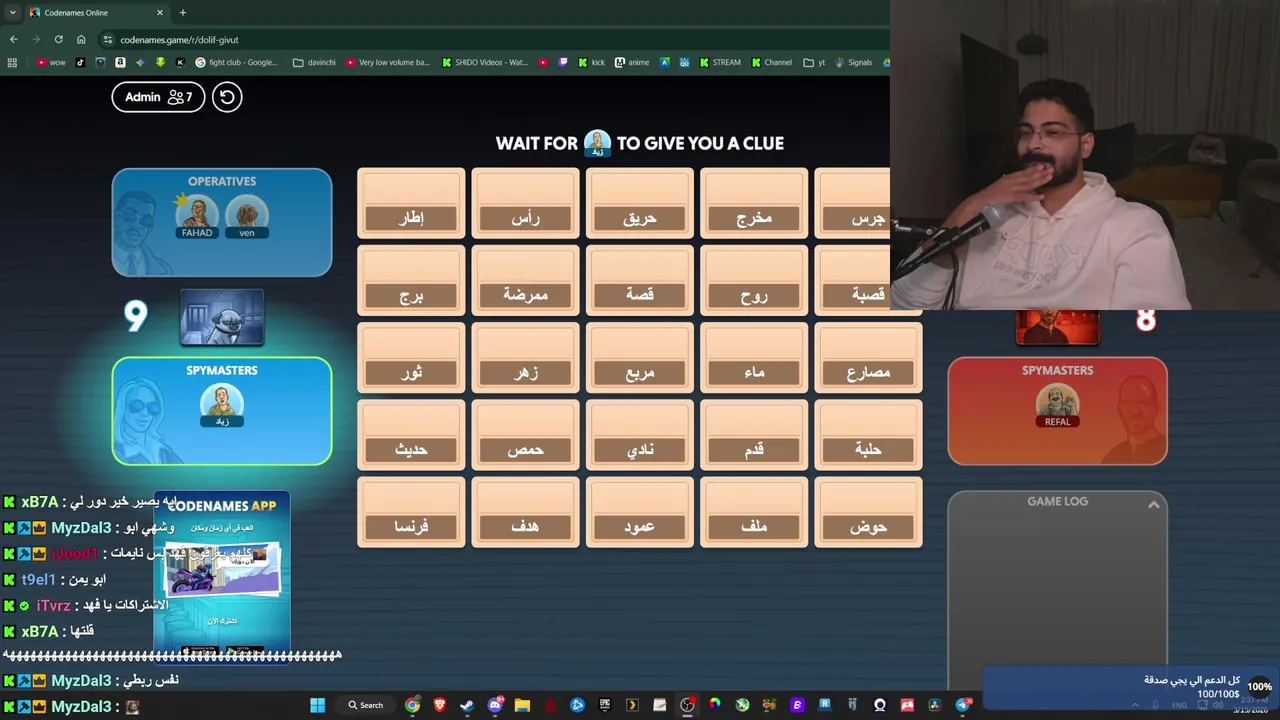Click blue spymaster زيد avatar
Screen dimensions: 1280x720
pyautogui.click(x=222, y=405)
